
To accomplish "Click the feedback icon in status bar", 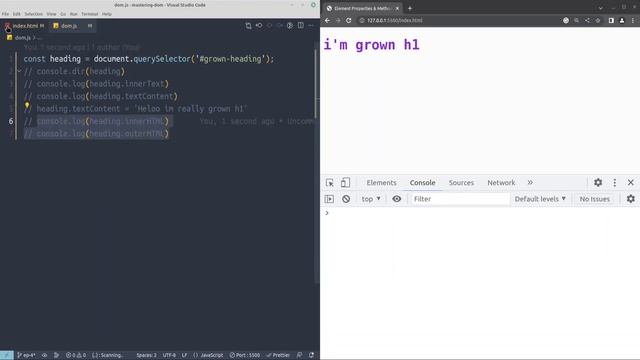I will (300, 355).
